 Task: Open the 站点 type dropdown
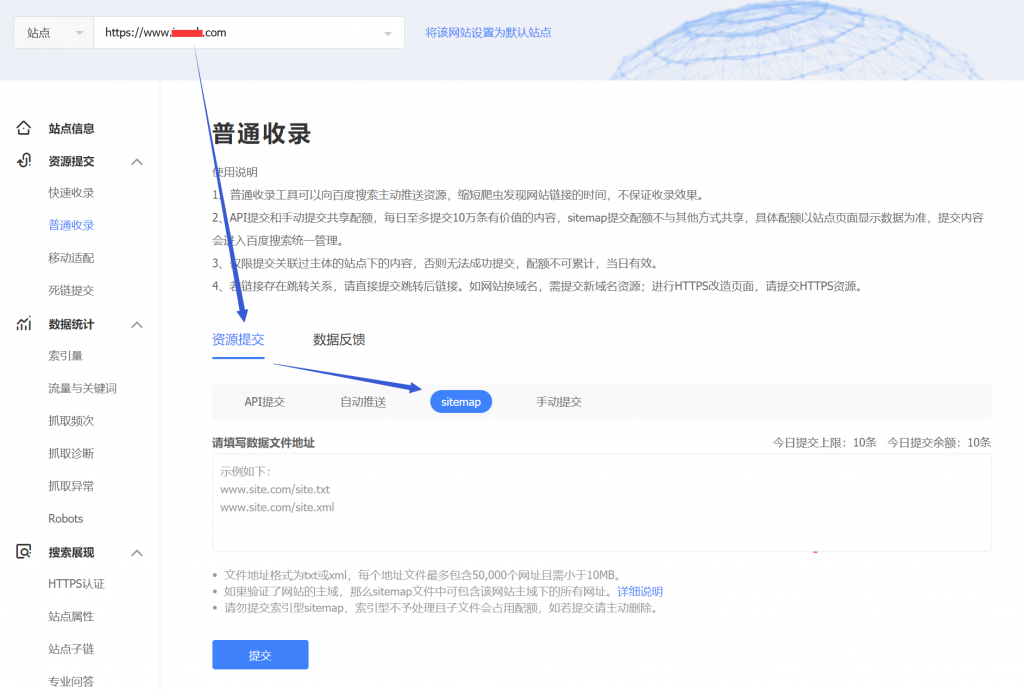click(54, 33)
